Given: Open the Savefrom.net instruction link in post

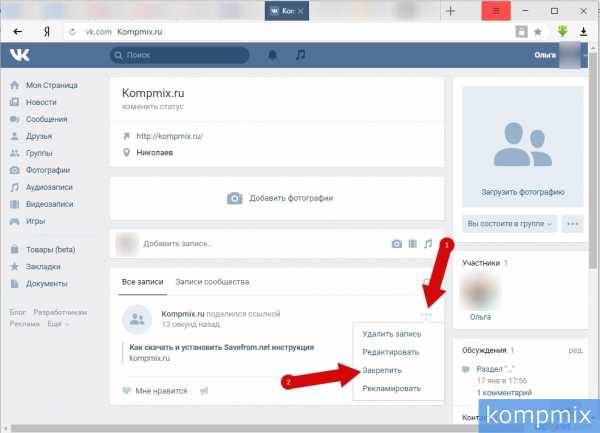Looking at the screenshot, I should tap(222, 347).
